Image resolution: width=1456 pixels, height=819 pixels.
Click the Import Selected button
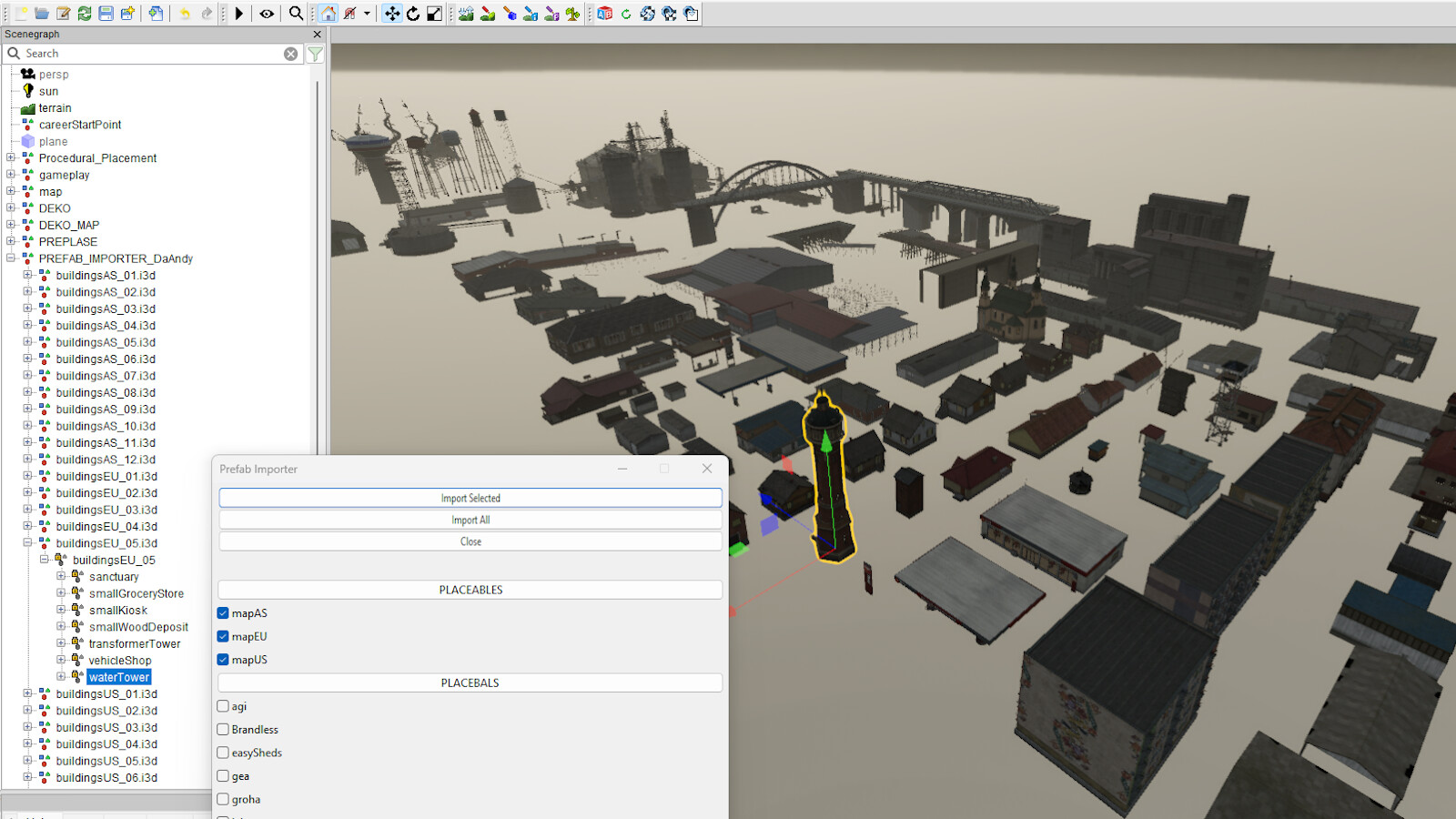point(470,498)
